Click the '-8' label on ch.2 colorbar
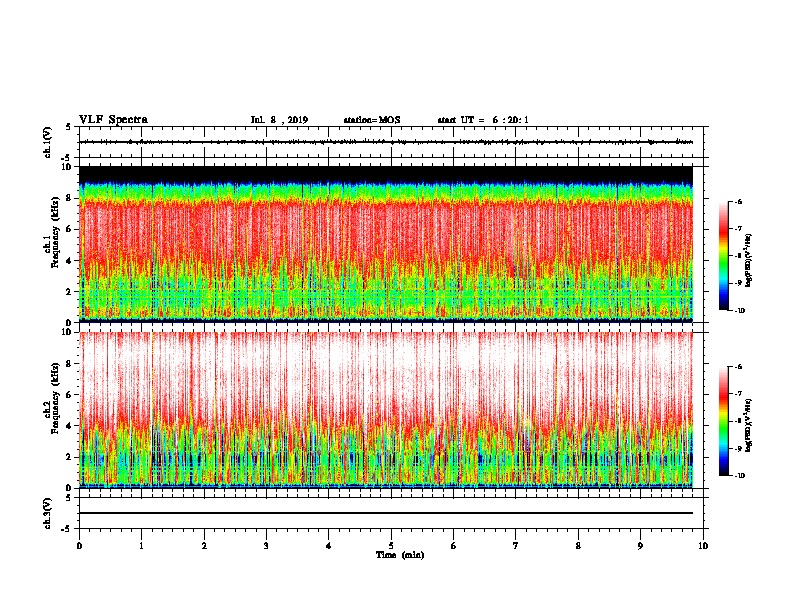This screenshot has height=612, width=792. point(738,421)
